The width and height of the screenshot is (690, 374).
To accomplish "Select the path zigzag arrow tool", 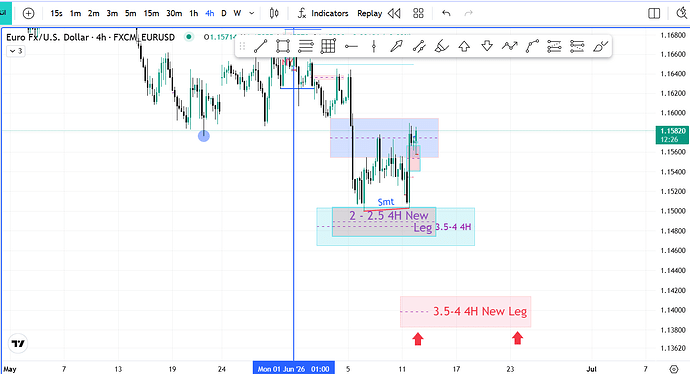I will click(510, 46).
